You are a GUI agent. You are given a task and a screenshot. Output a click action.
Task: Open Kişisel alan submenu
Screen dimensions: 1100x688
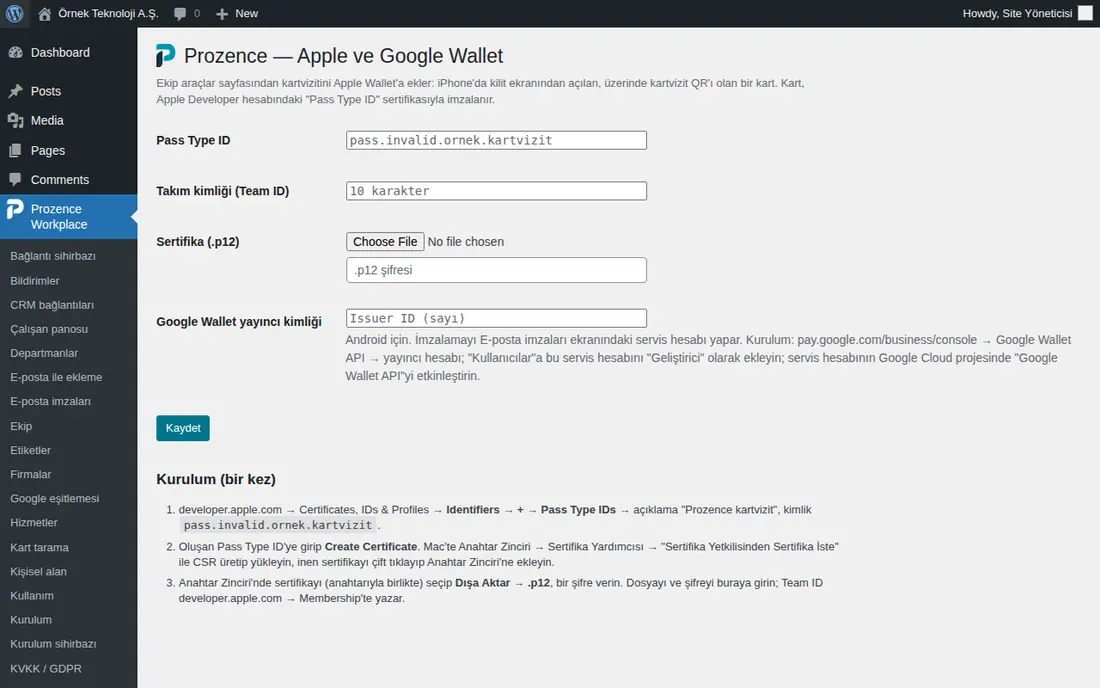(x=39, y=572)
